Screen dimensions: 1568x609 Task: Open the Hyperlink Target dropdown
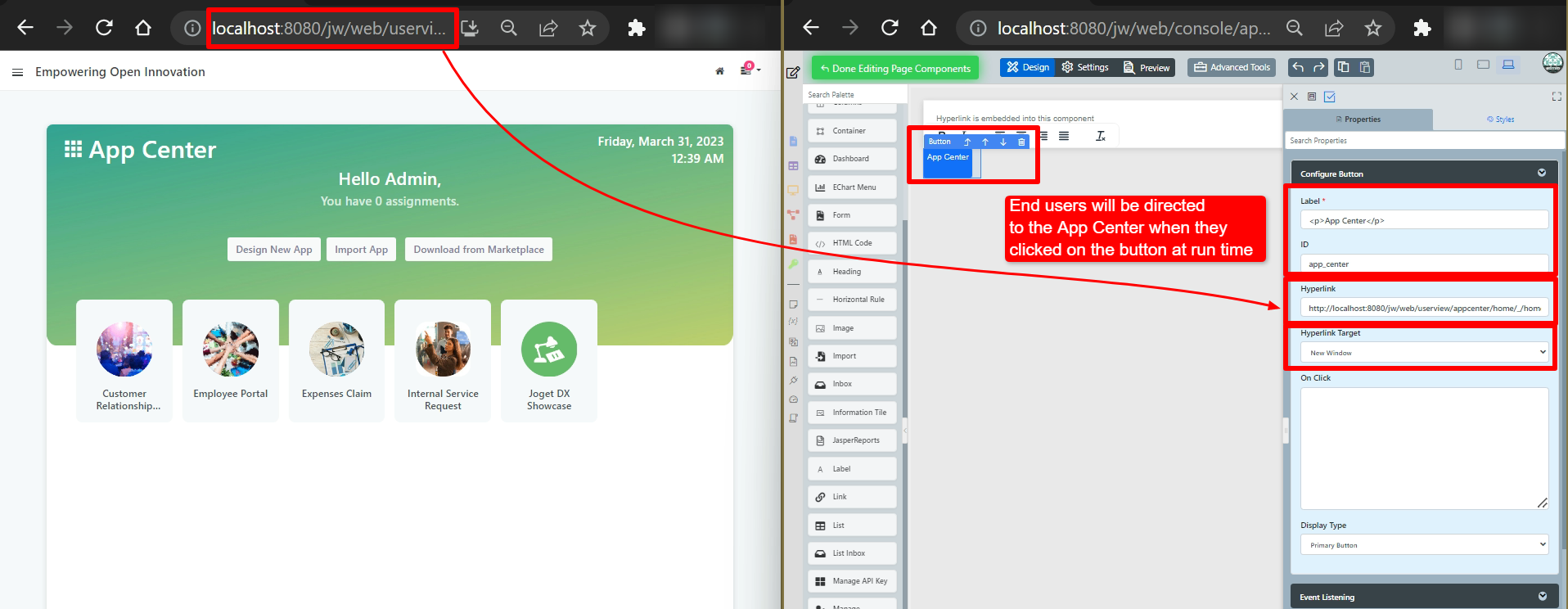[1424, 353]
